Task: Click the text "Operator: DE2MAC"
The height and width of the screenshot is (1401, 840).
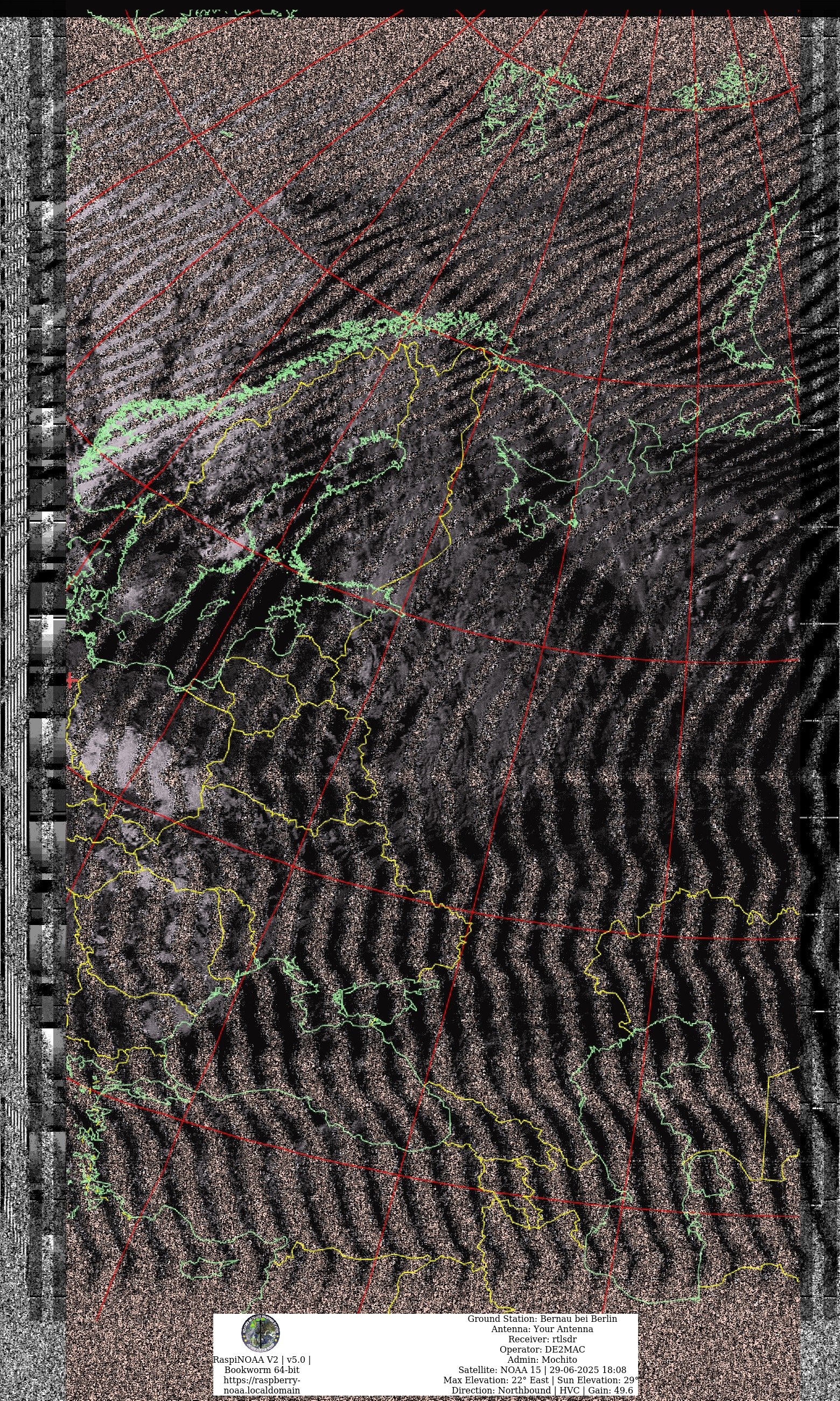Action: pyautogui.click(x=542, y=1349)
